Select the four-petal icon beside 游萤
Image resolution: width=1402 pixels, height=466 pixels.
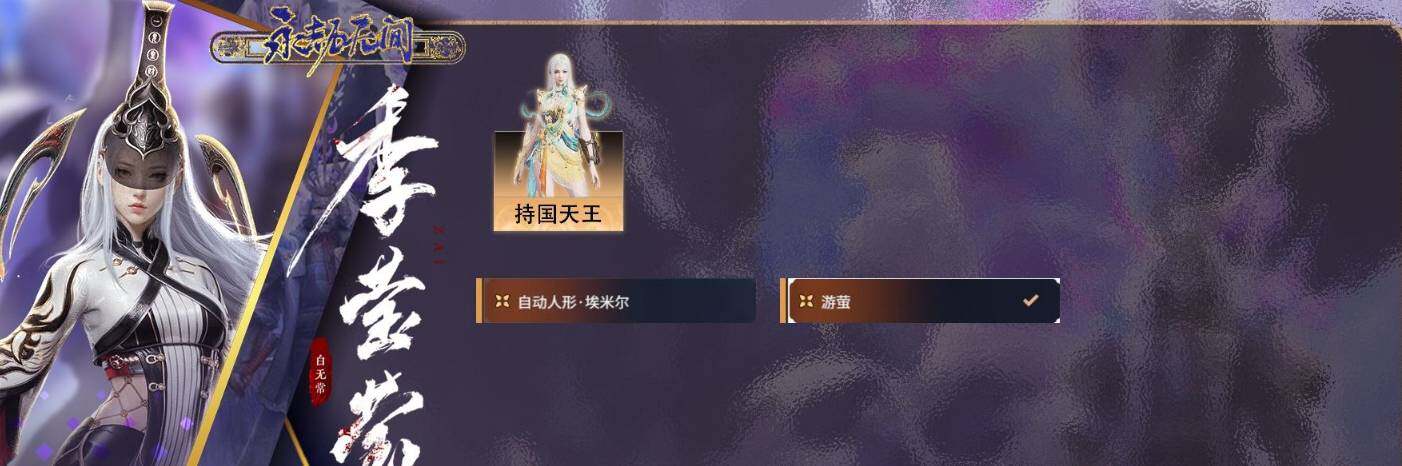[806, 301]
